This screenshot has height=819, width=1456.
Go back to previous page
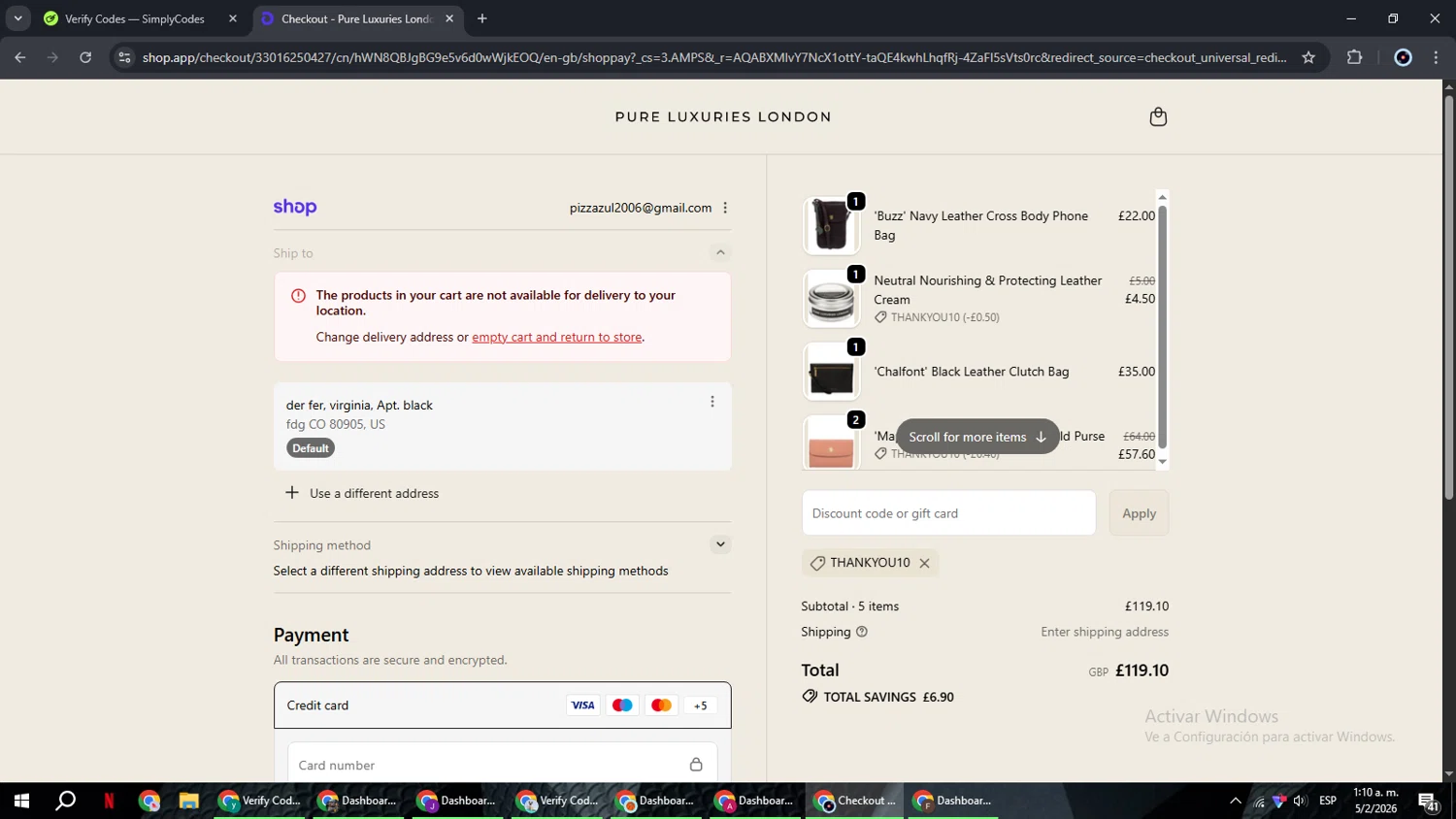pos(19,57)
